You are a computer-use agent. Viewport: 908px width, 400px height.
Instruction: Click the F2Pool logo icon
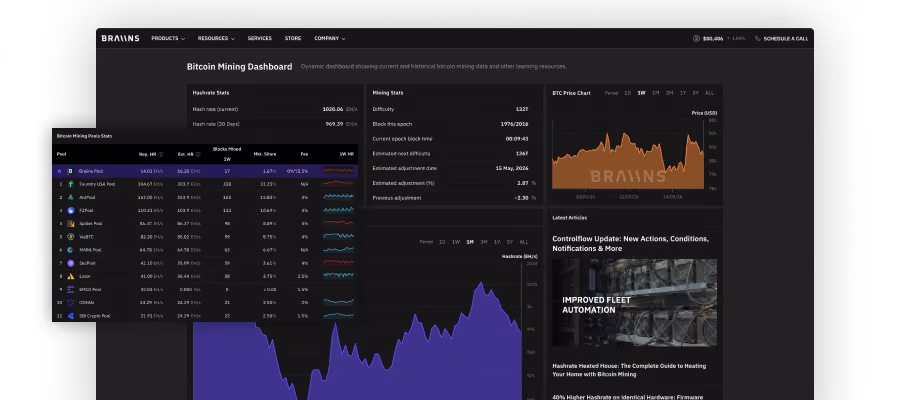click(71, 211)
